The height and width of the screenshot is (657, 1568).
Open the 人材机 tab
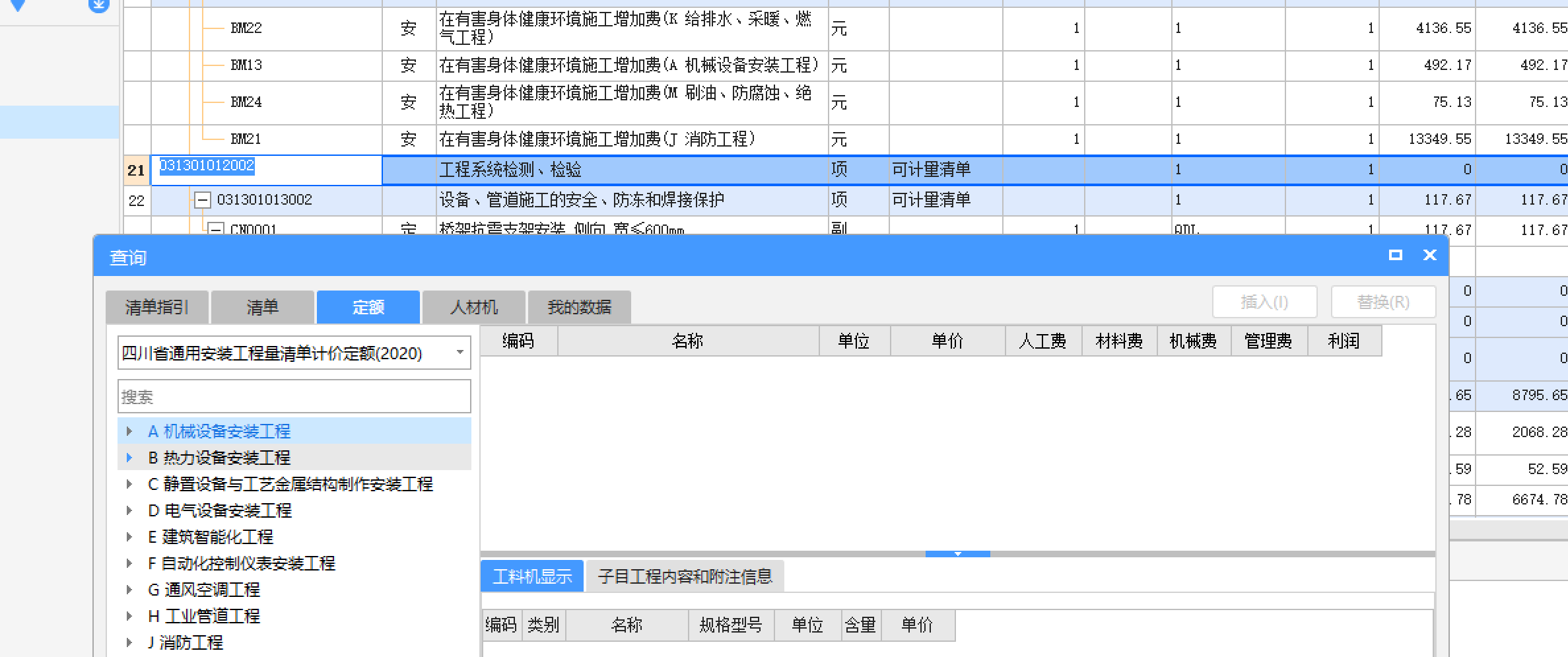coord(474,307)
